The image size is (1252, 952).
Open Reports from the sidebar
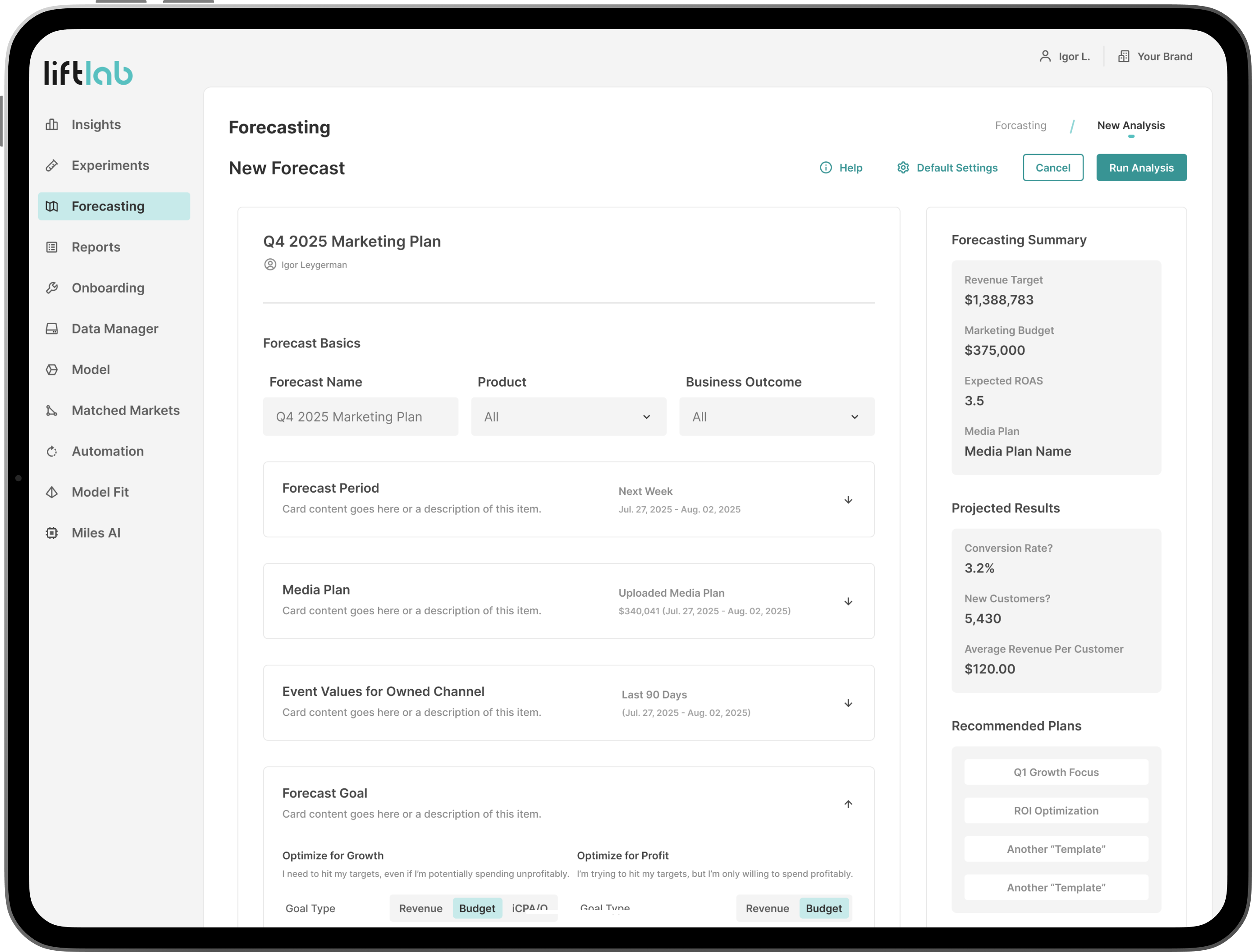[x=96, y=247]
